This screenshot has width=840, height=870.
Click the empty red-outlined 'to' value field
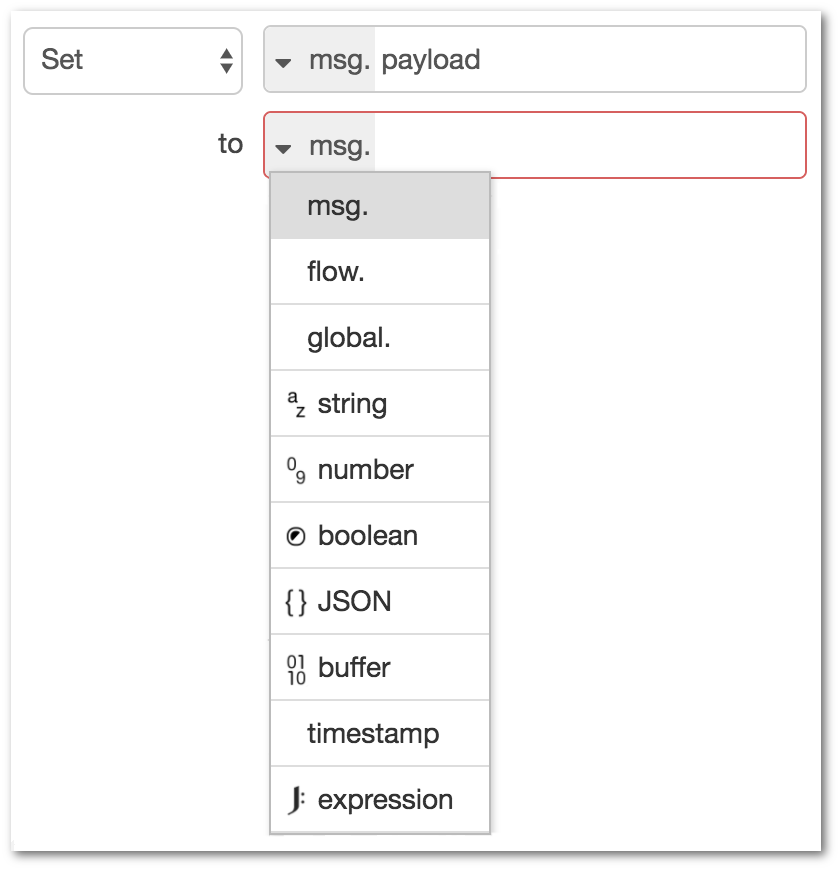590,145
